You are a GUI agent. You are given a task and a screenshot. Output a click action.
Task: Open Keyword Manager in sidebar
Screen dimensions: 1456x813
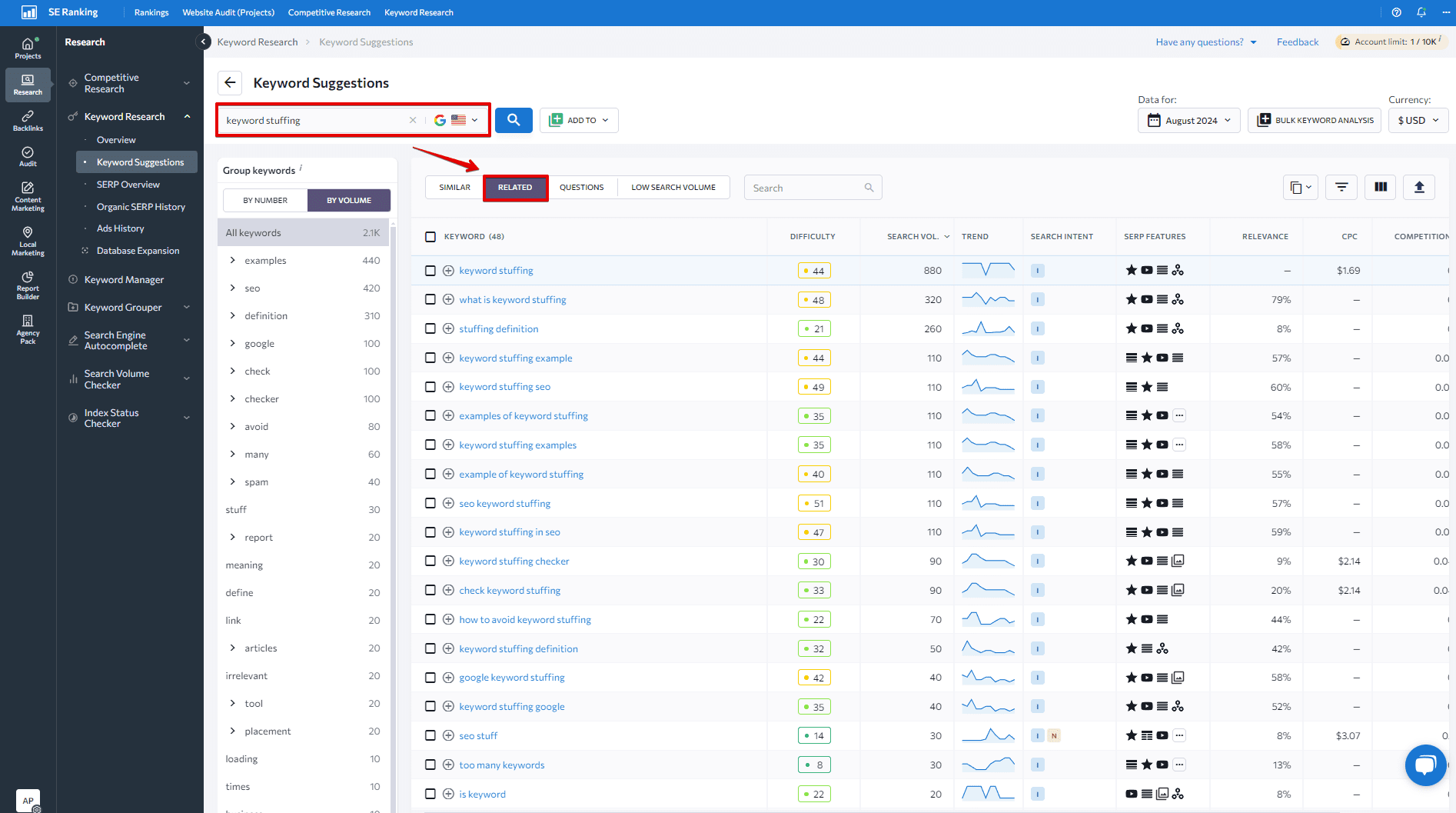tap(124, 279)
